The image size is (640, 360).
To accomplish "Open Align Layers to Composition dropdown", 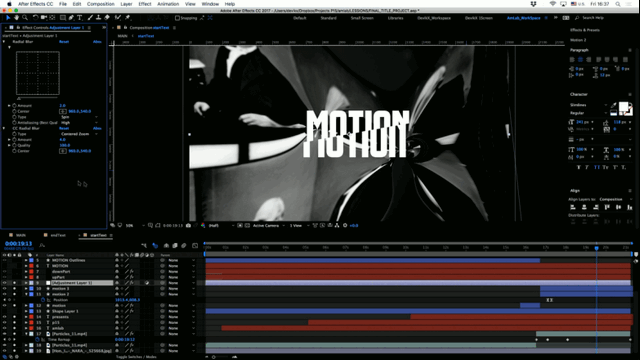I will click(616, 199).
